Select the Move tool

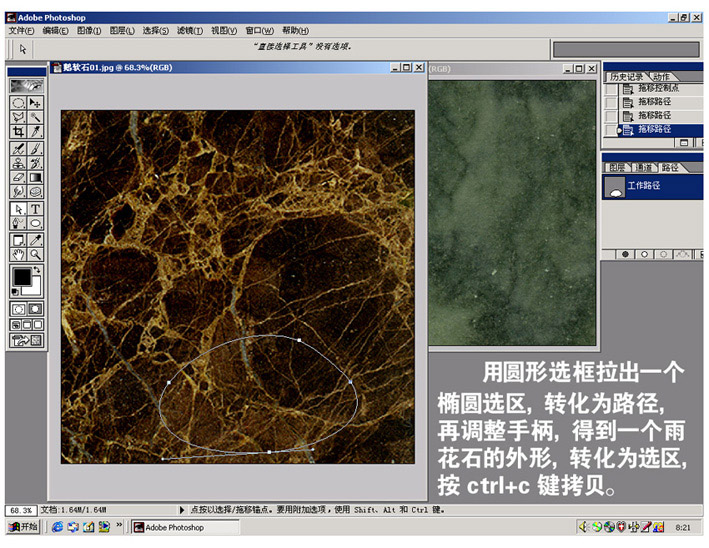click(35, 103)
